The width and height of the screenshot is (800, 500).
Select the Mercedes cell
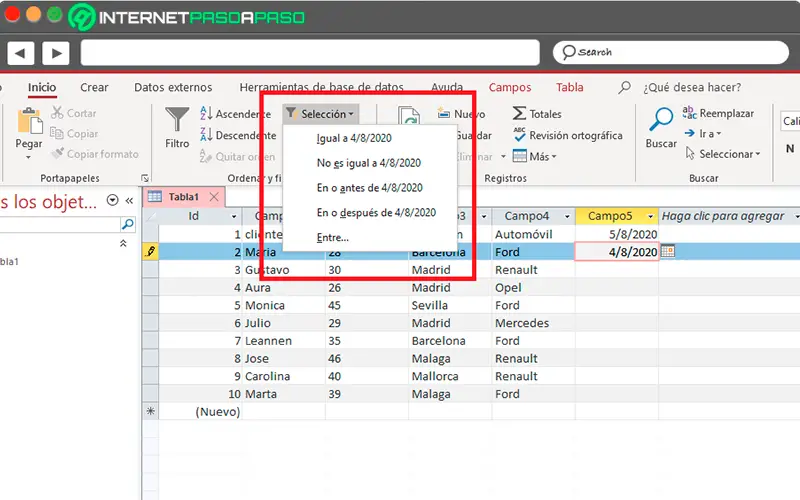coord(533,323)
